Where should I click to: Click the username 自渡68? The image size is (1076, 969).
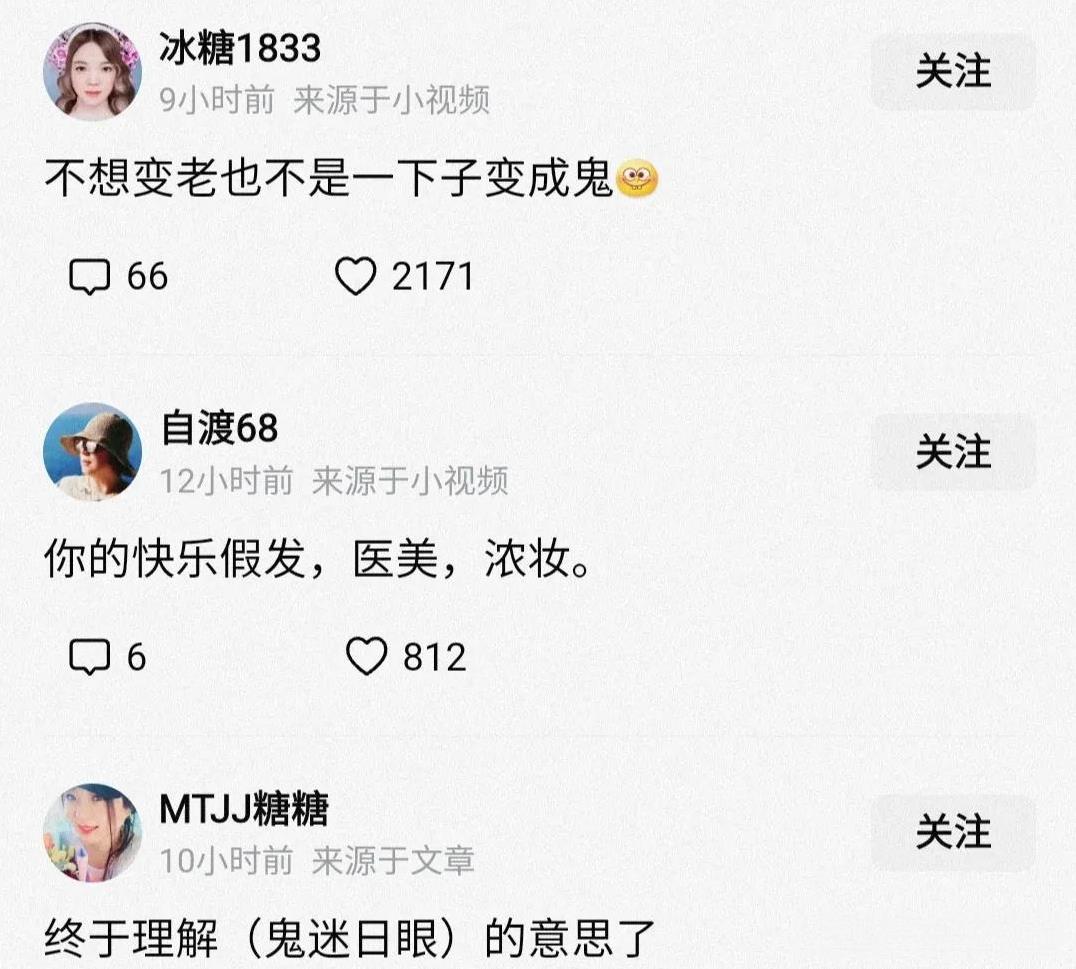tap(219, 428)
